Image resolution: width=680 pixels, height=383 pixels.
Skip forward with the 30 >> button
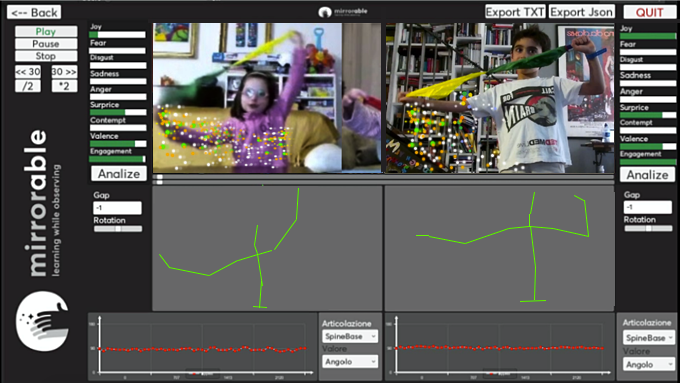64,72
